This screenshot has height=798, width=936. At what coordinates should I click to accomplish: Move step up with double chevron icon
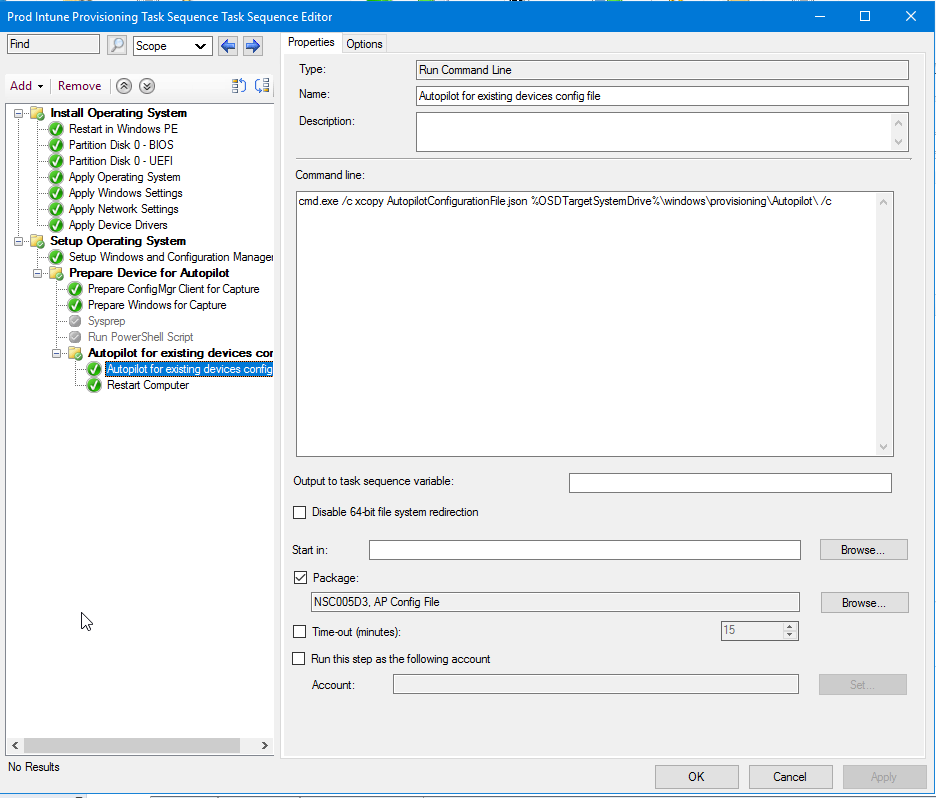click(124, 86)
